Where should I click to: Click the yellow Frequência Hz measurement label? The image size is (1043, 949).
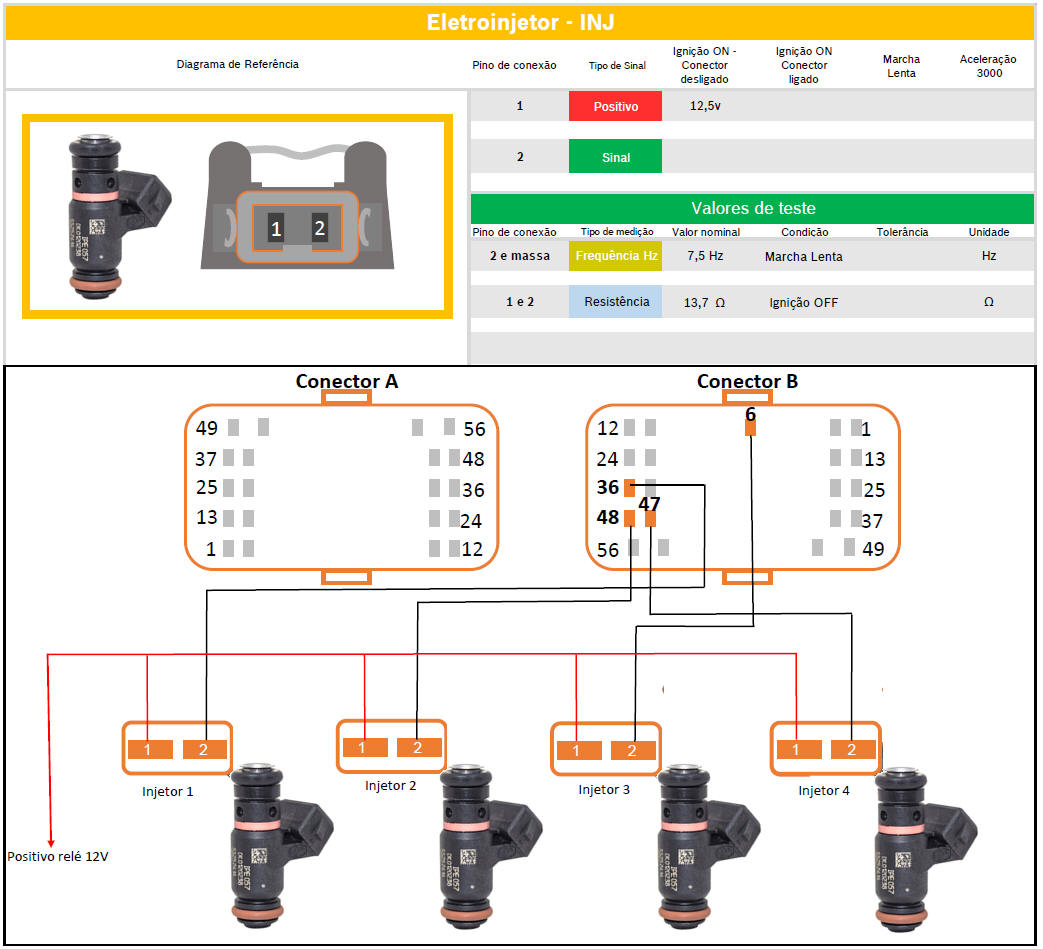coord(615,256)
